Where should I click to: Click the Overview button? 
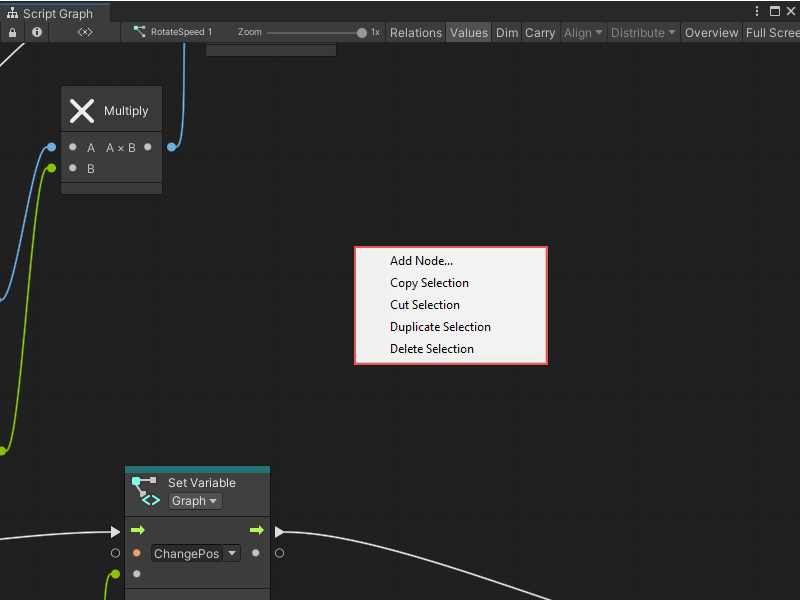711,32
